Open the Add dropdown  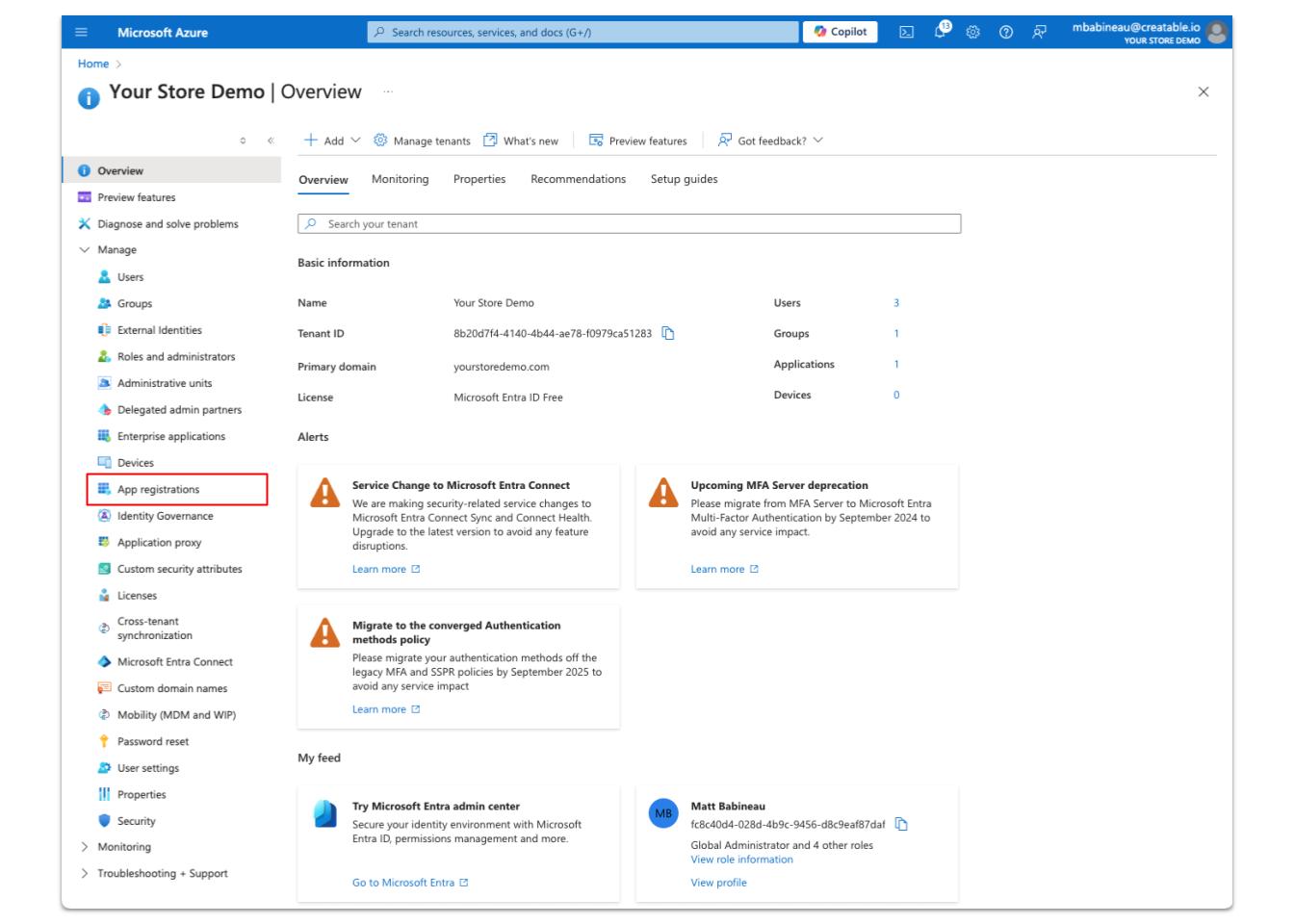(x=331, y=141)
